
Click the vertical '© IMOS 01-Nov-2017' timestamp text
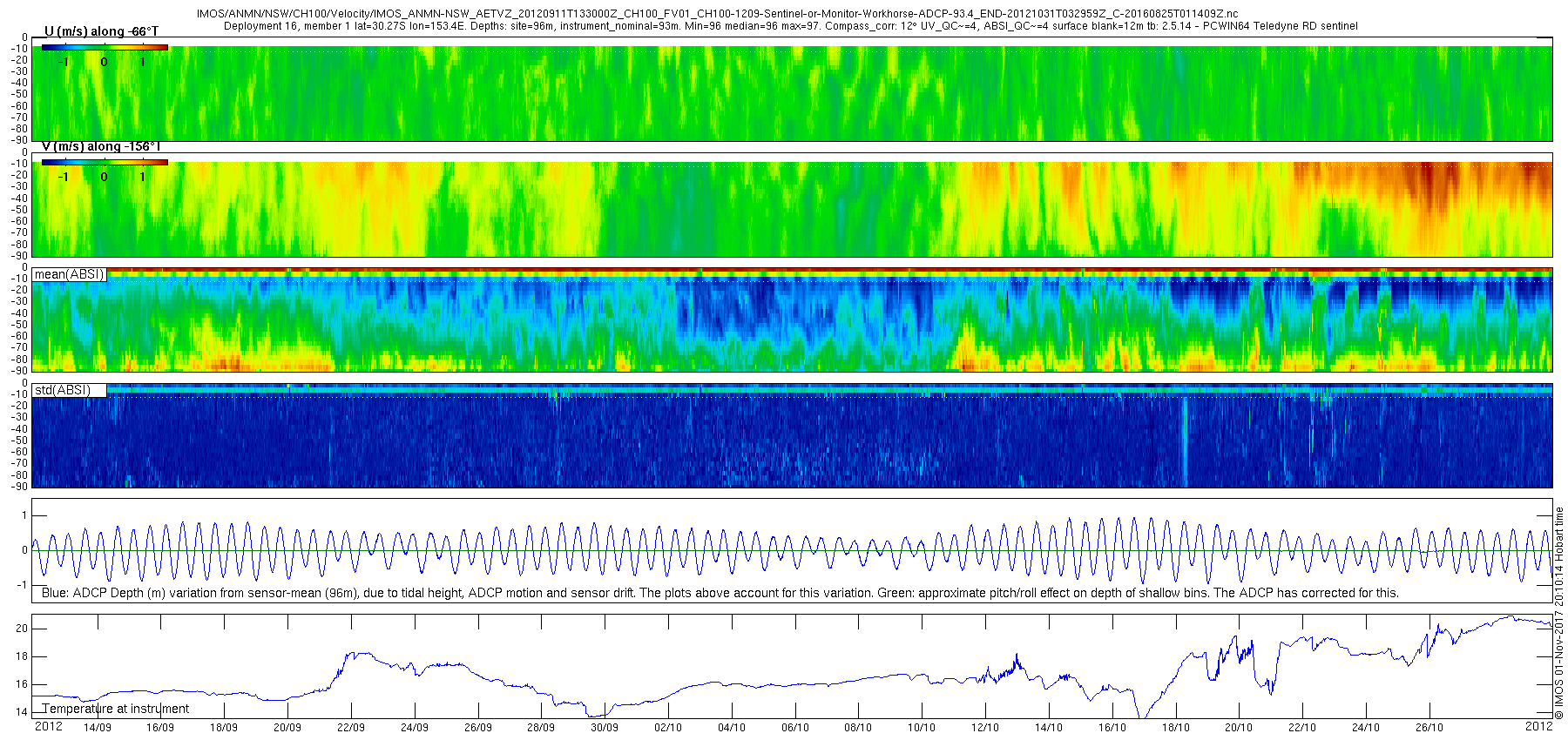click(1559, 614)
